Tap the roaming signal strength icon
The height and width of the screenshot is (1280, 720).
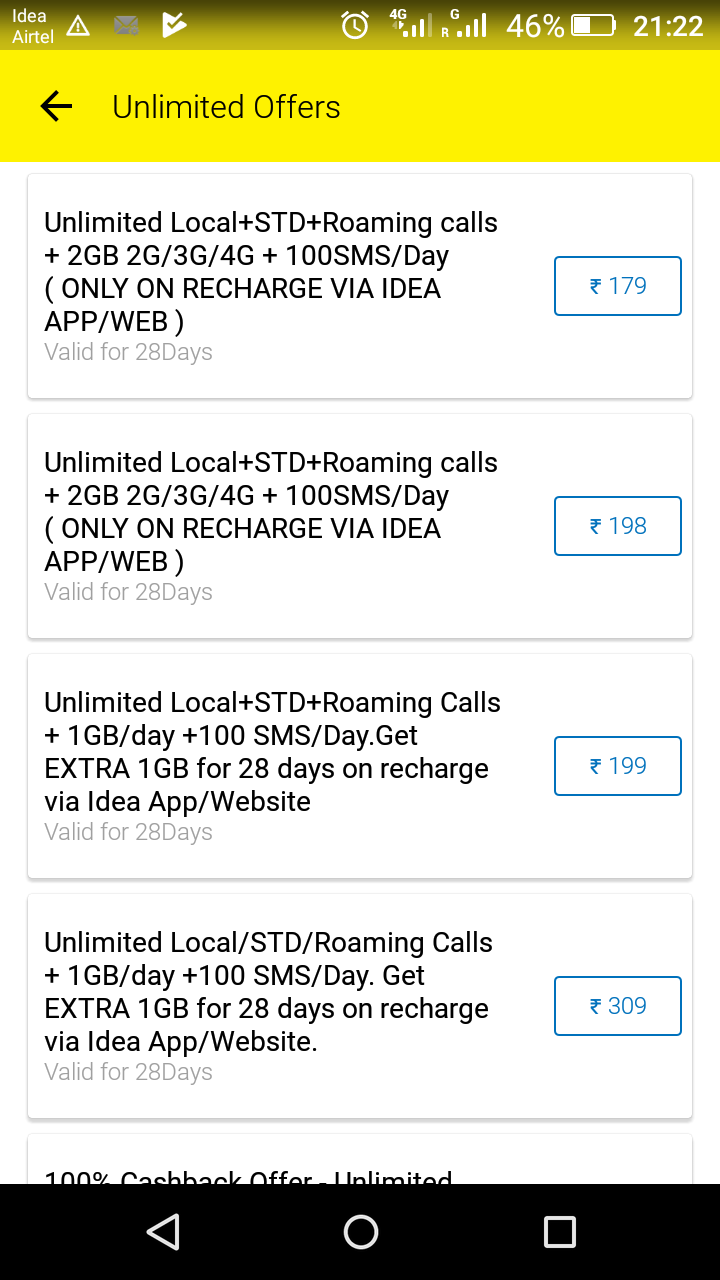tap(465, 24)
